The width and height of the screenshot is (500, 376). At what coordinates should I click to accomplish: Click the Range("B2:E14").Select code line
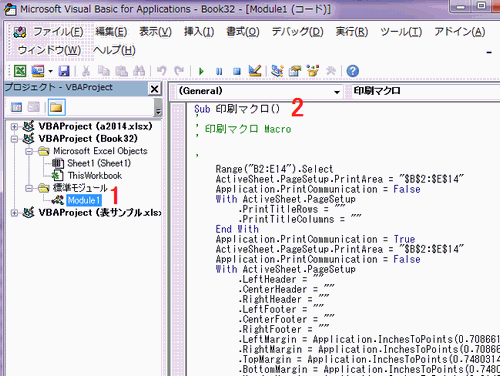(274, 169)
